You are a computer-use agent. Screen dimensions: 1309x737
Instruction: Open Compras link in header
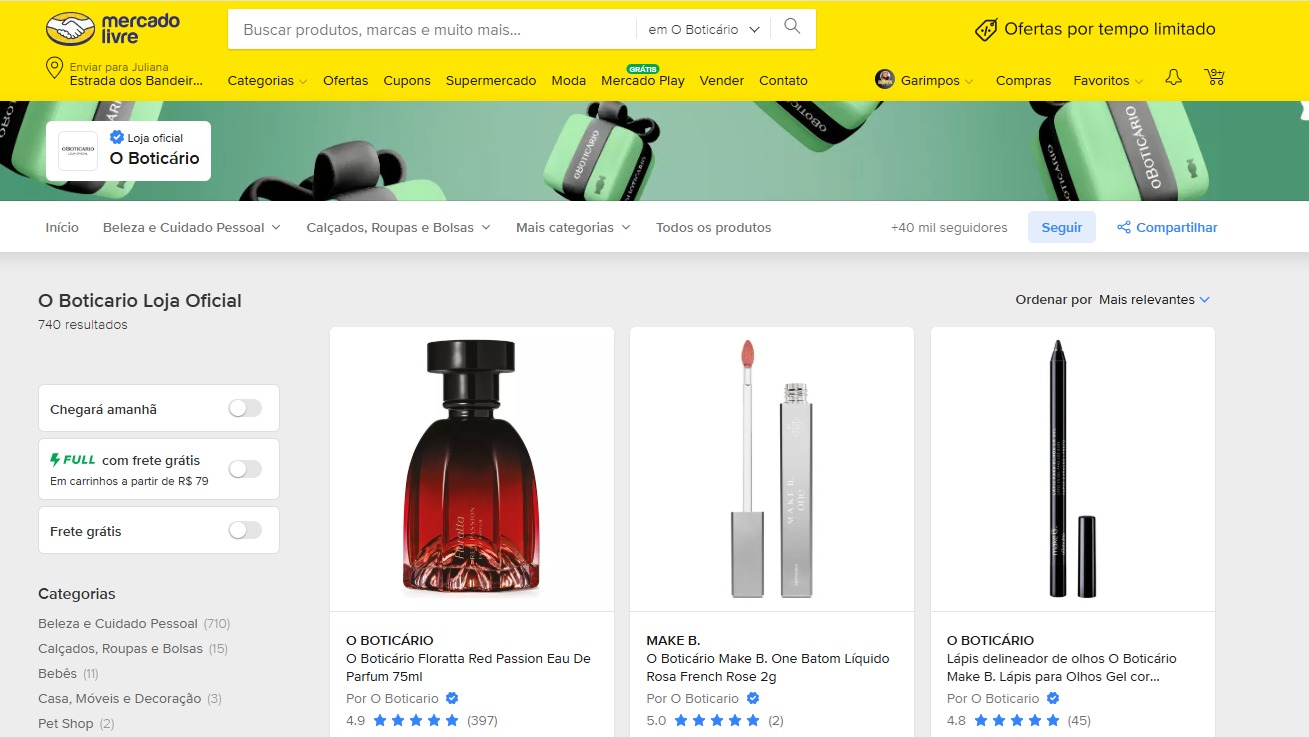(x=1023, y=80)
